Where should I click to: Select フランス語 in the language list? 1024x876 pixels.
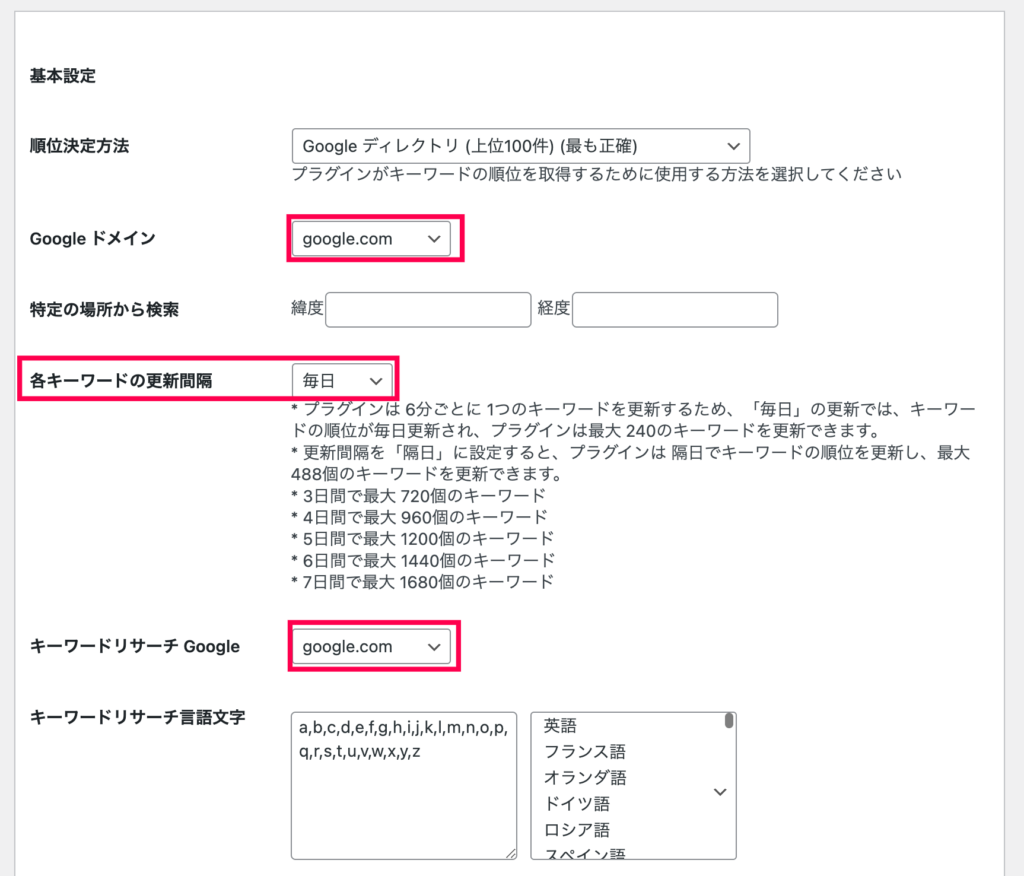coord(584,752)
